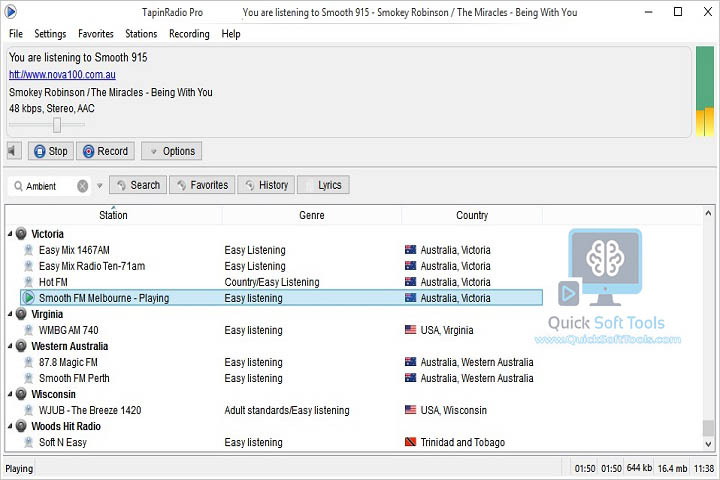Collapse the Woods Hit Radio group
The height and width of the screenshot is (480, 720).
(x=10, y=426)
